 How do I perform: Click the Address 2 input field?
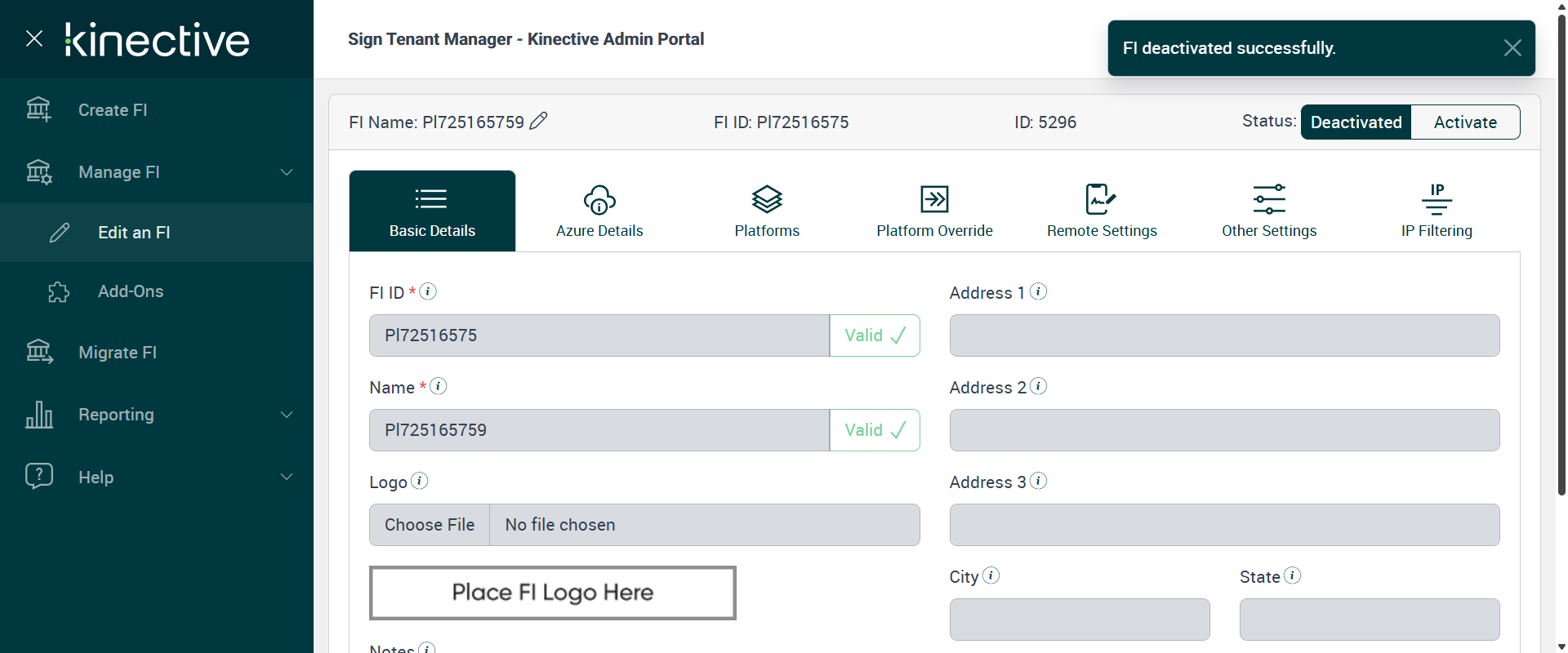pos(1224,430)
